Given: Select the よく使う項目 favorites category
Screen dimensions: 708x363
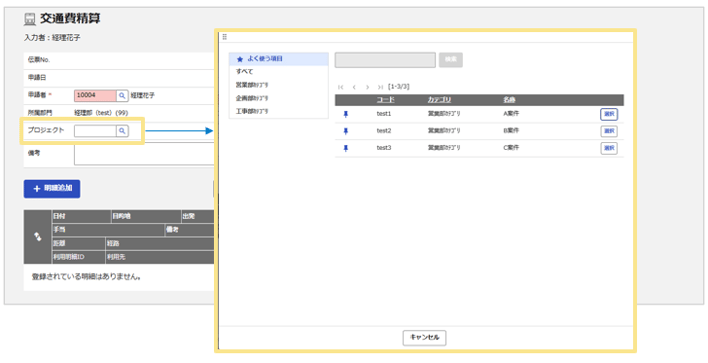Looking at the screenshot, I should click(279, 59).
